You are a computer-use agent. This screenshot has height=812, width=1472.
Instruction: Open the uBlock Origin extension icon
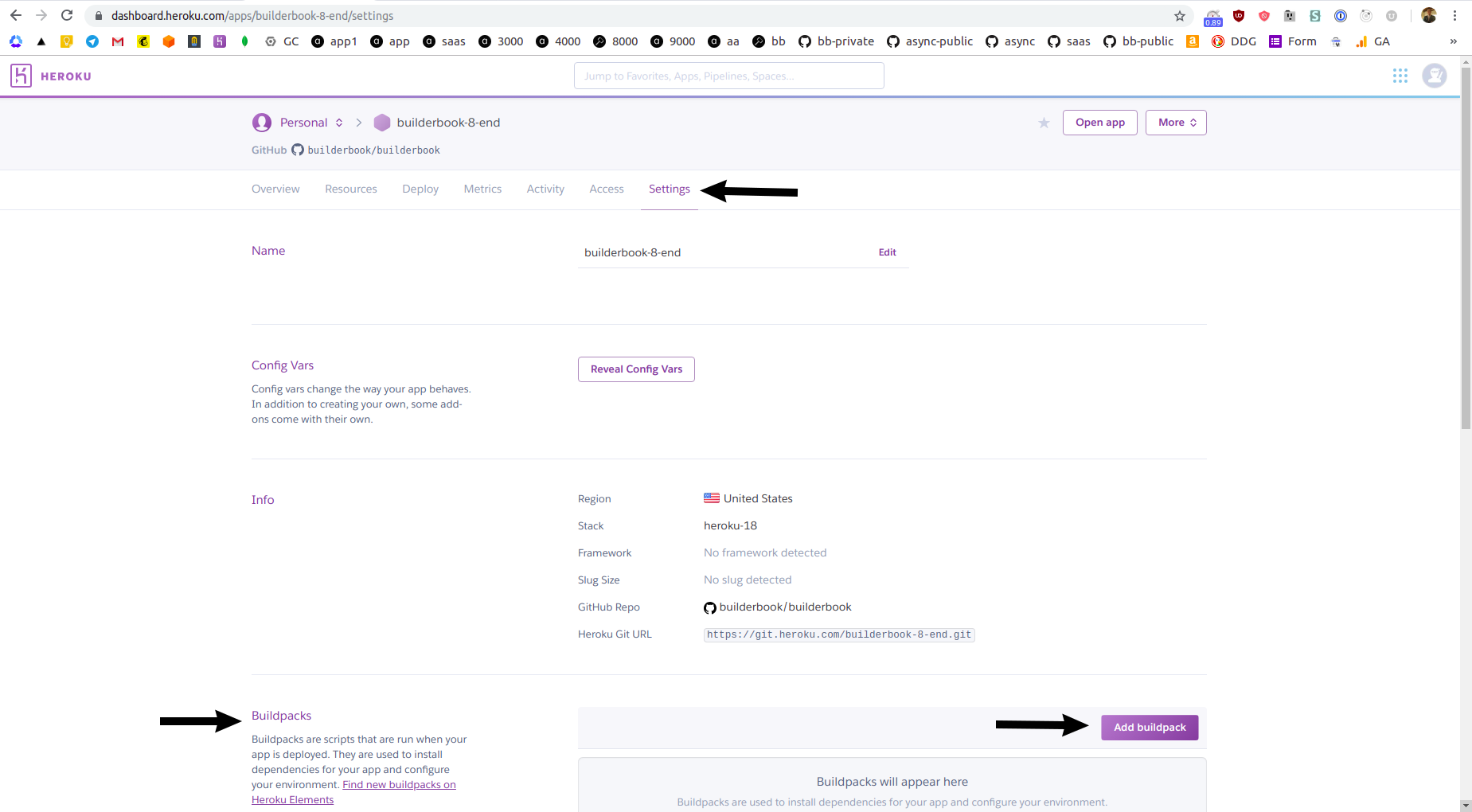point(1239,16)
